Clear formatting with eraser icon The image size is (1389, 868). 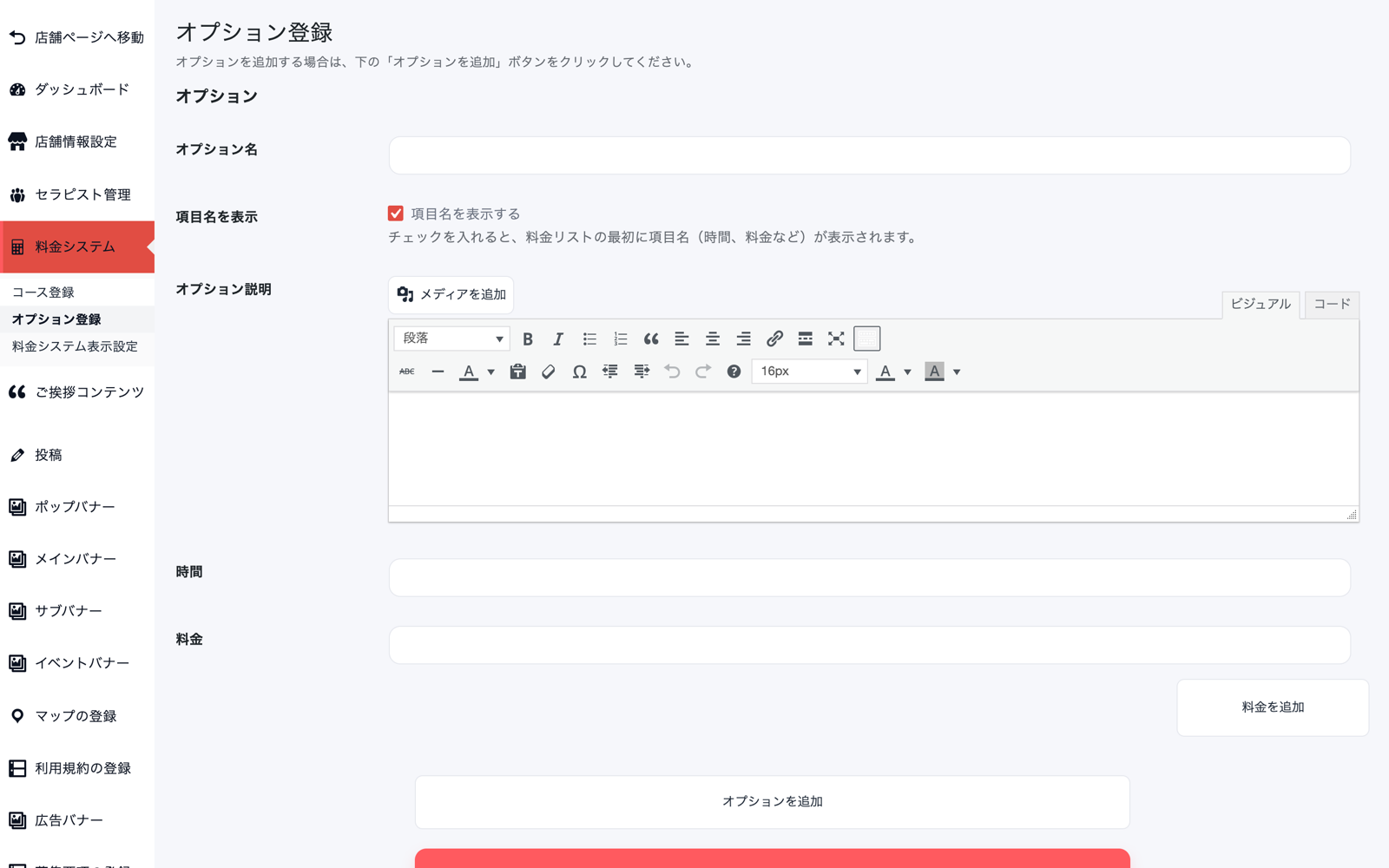point(549,372)
